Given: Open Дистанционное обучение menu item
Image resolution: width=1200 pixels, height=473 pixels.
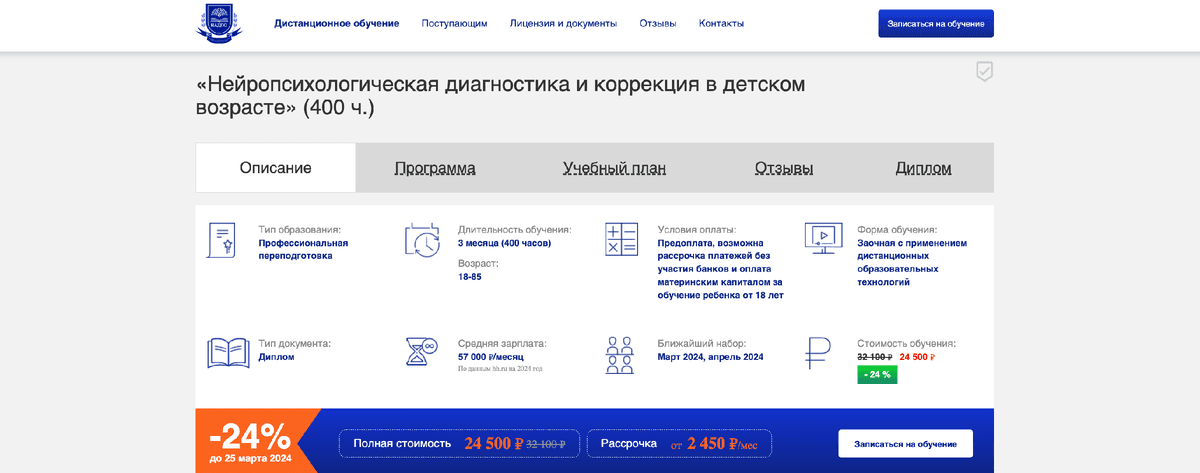Looking at the screenshot, I should pyautogui.click(x=337, y=23).
